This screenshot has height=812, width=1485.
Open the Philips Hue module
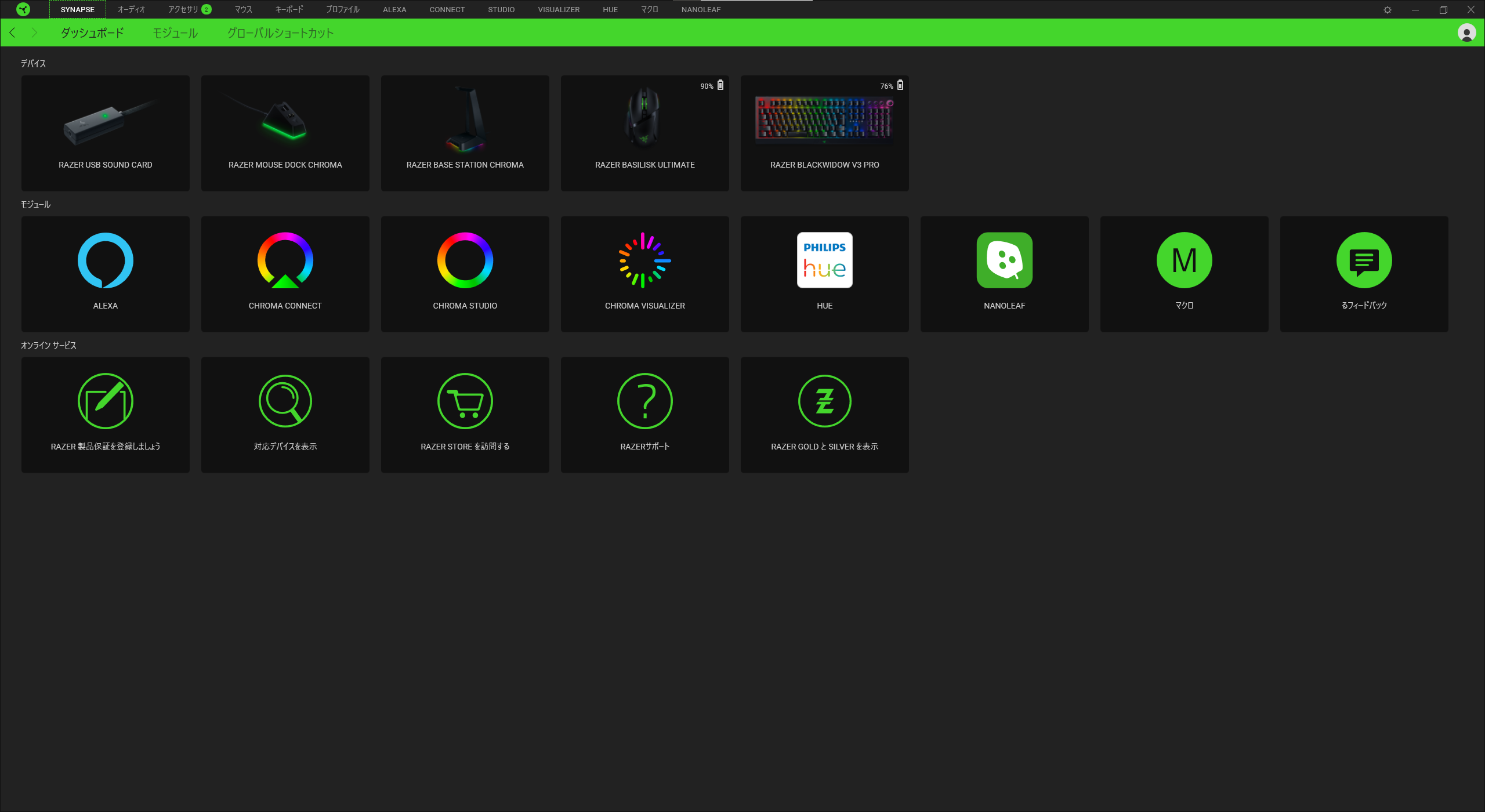click(824, 274)
